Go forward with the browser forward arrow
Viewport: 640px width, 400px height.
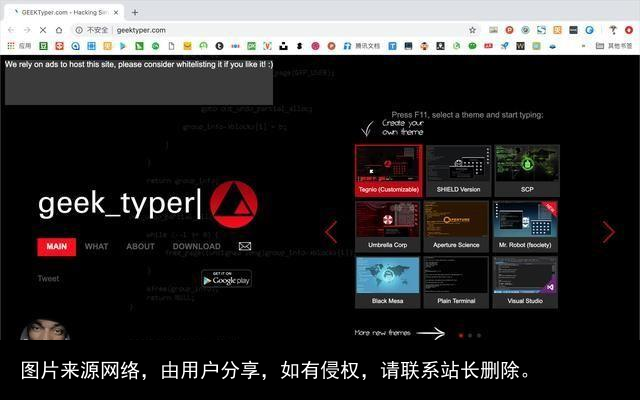pyautogui.click(x=27, y=30)
